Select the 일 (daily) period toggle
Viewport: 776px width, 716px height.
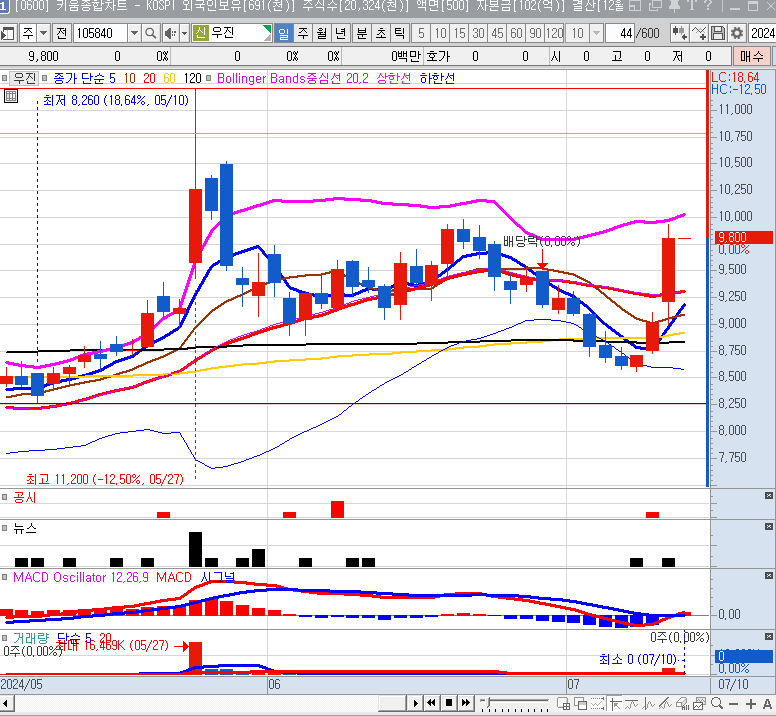[283, 33]
